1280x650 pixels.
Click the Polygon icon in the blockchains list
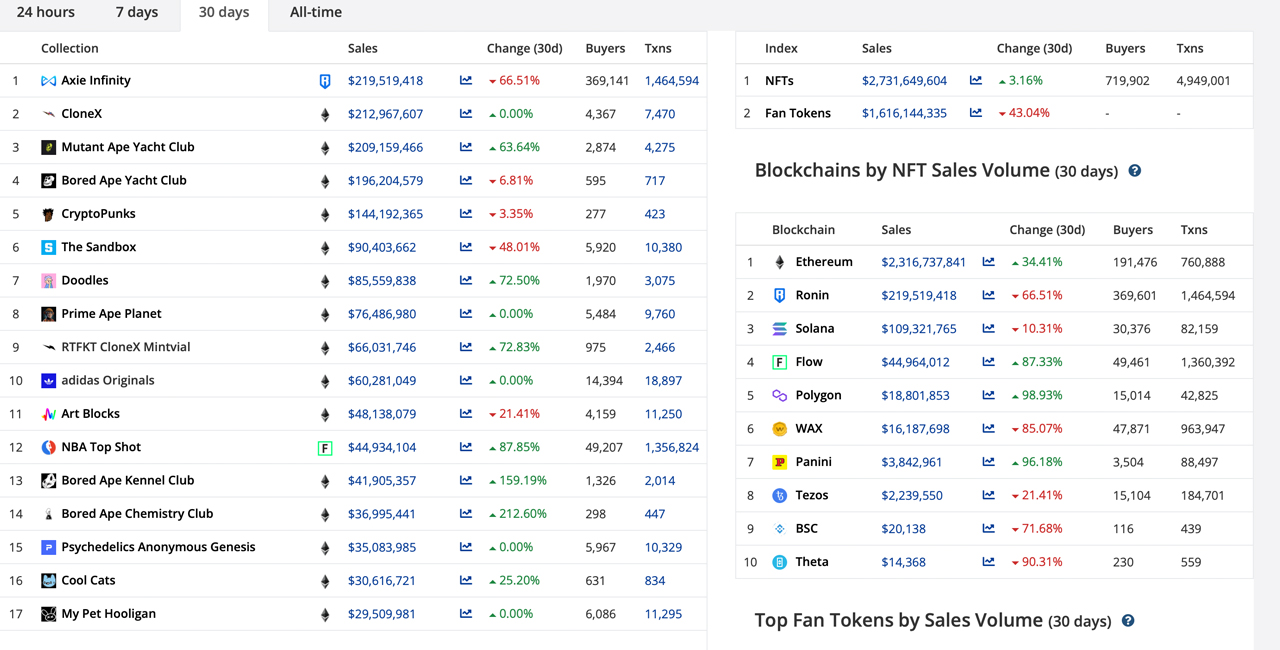pos(779,395)
